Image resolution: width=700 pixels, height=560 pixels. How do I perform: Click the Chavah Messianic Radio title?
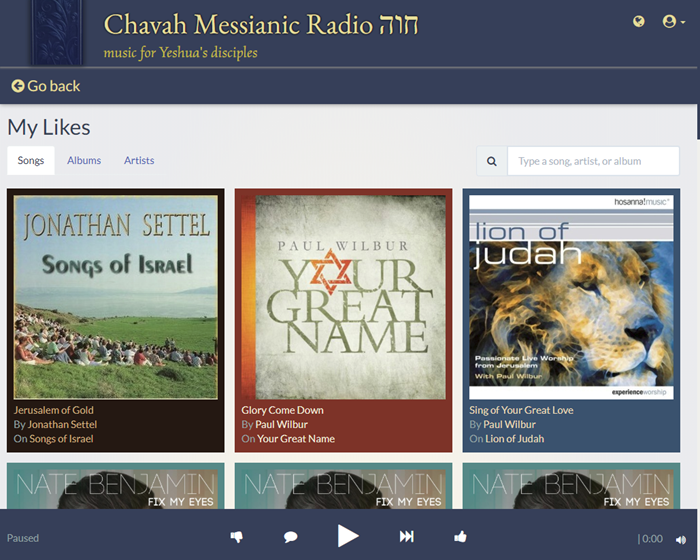(x=261, y=24)
